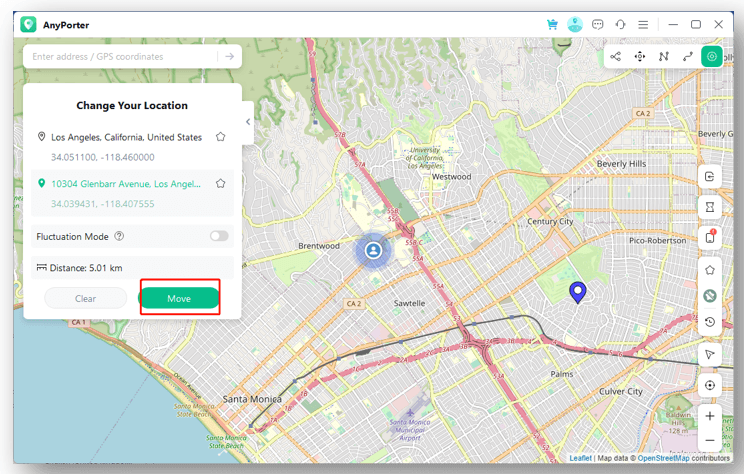Minimize the AnyPorter window

[x=673, y=24]
